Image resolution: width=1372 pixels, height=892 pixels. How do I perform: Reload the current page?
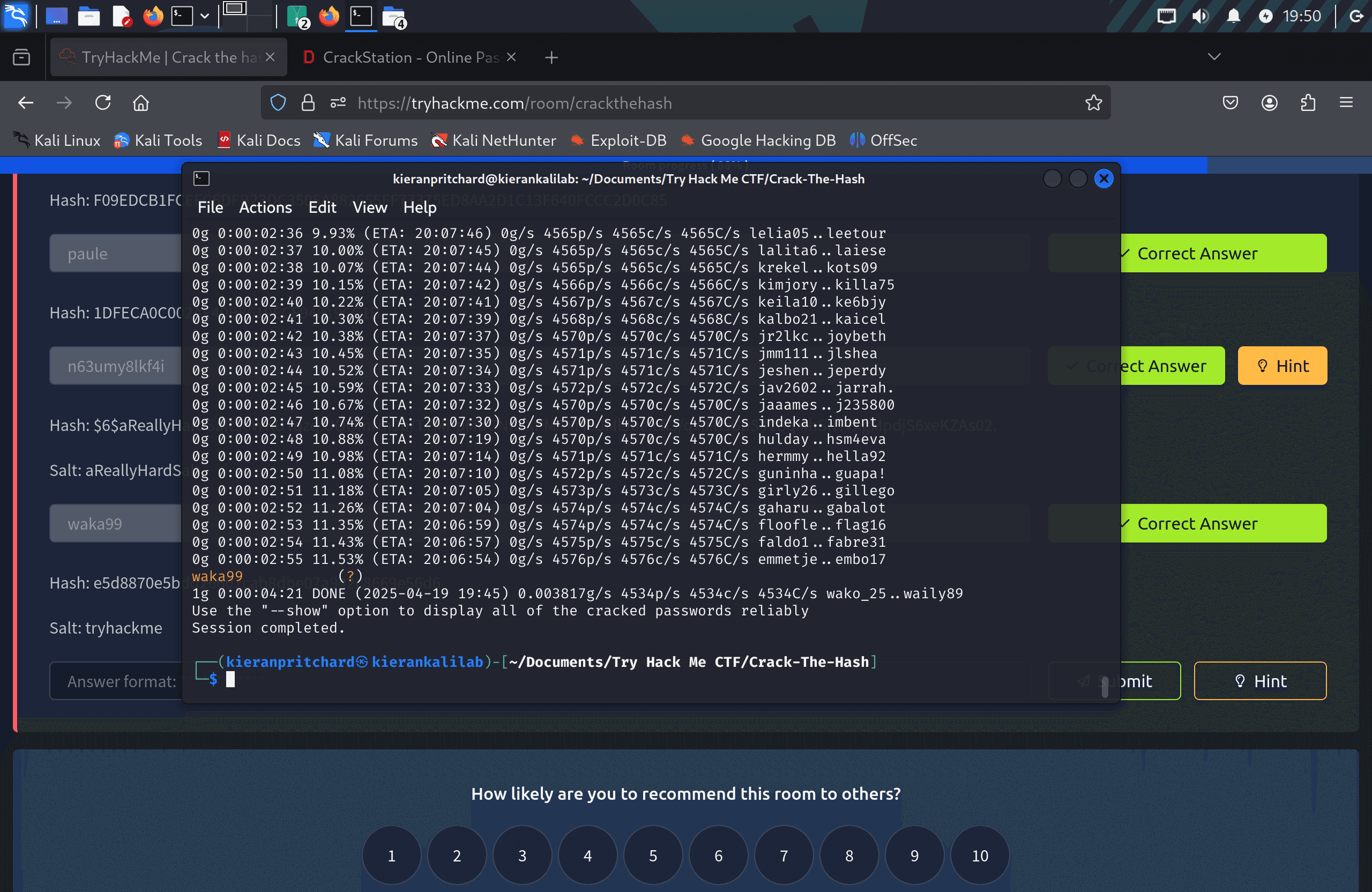coord(103,102)
